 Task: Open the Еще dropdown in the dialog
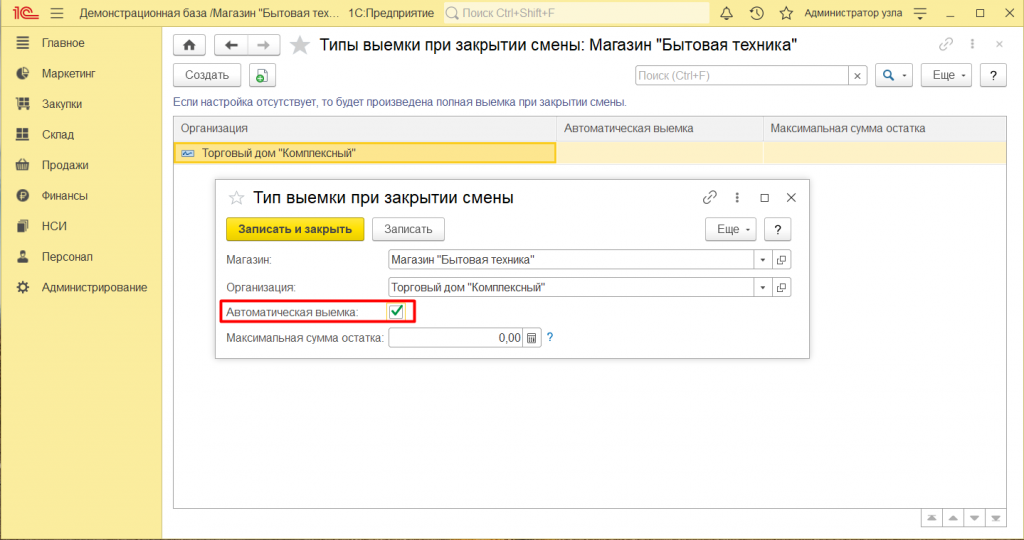732,229
